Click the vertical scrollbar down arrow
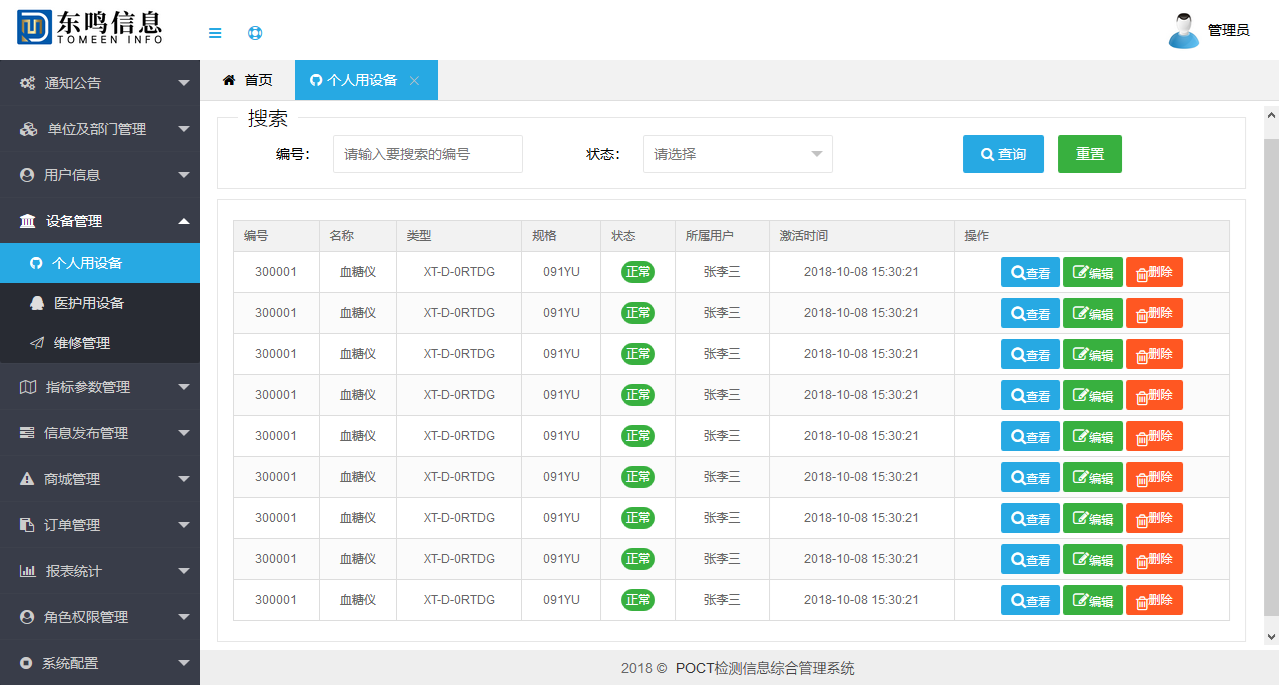 pos(1271,636)
